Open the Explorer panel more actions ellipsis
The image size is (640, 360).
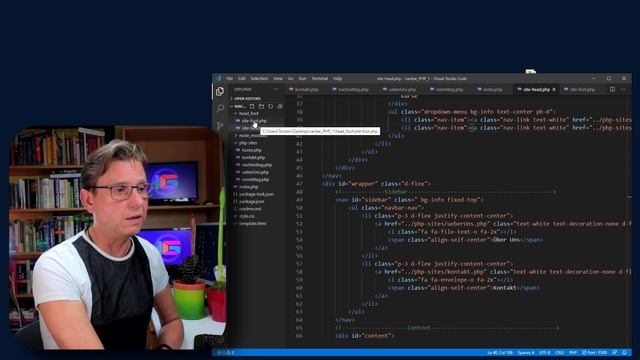tap(276, 89)
